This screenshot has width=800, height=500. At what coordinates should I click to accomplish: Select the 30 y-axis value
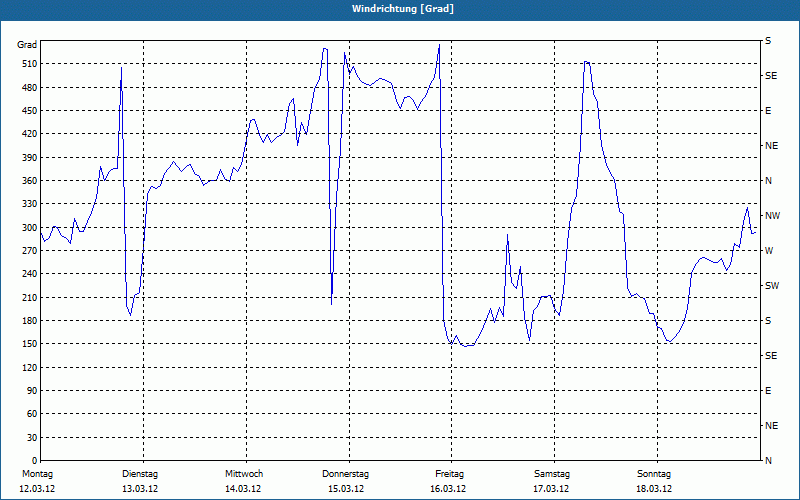click(32, 437)
